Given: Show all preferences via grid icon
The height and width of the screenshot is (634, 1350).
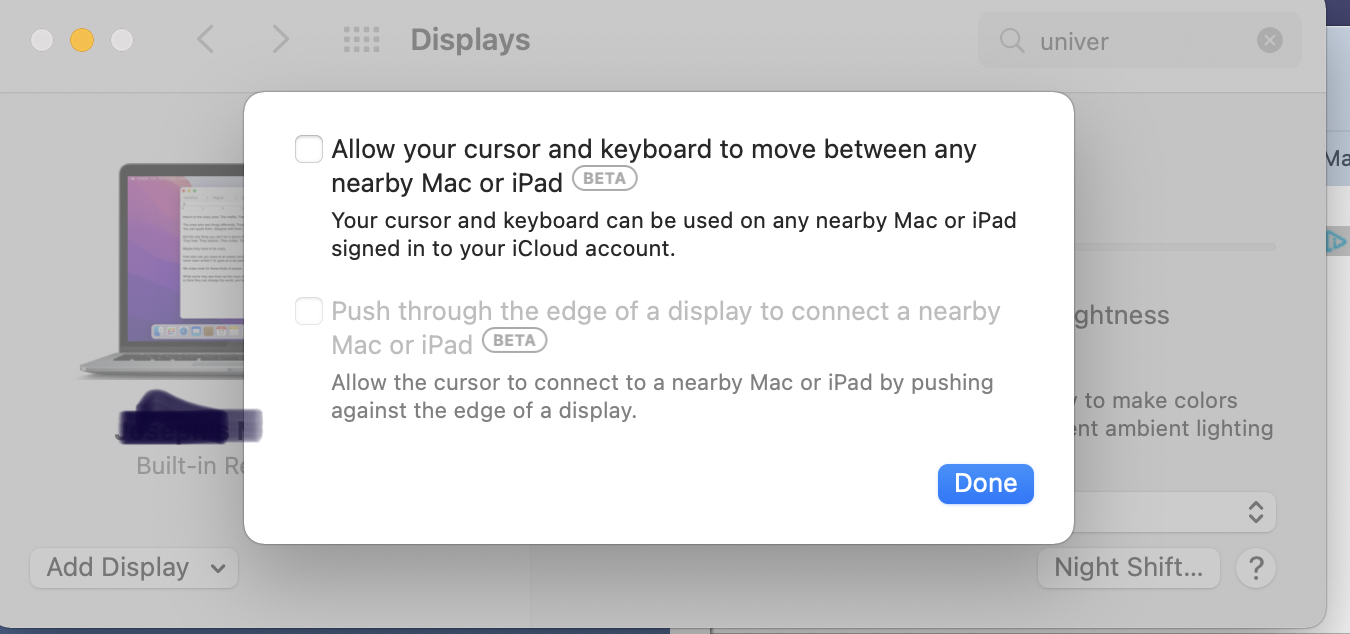Looking at the screenshot, I should click(361, 40).
